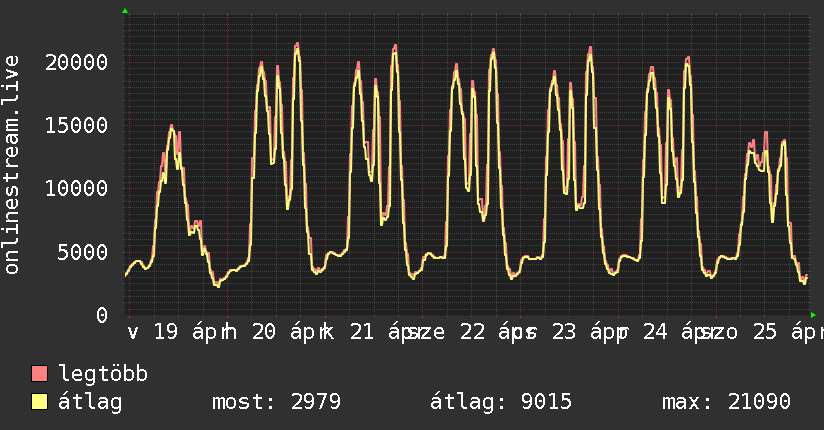Click the 'v 19 ápr' x-axis date label
Screen dimensions: 824x430
point(177,332)
